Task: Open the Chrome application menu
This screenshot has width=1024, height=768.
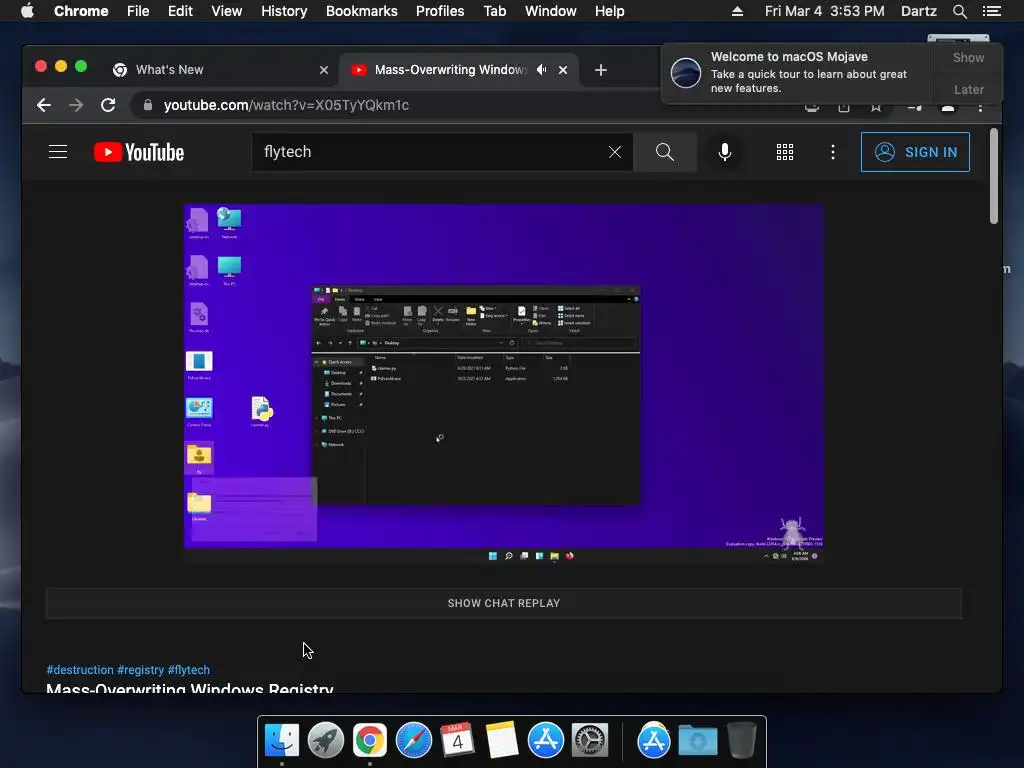Action: pyautogui.click(x=81, y=11)
